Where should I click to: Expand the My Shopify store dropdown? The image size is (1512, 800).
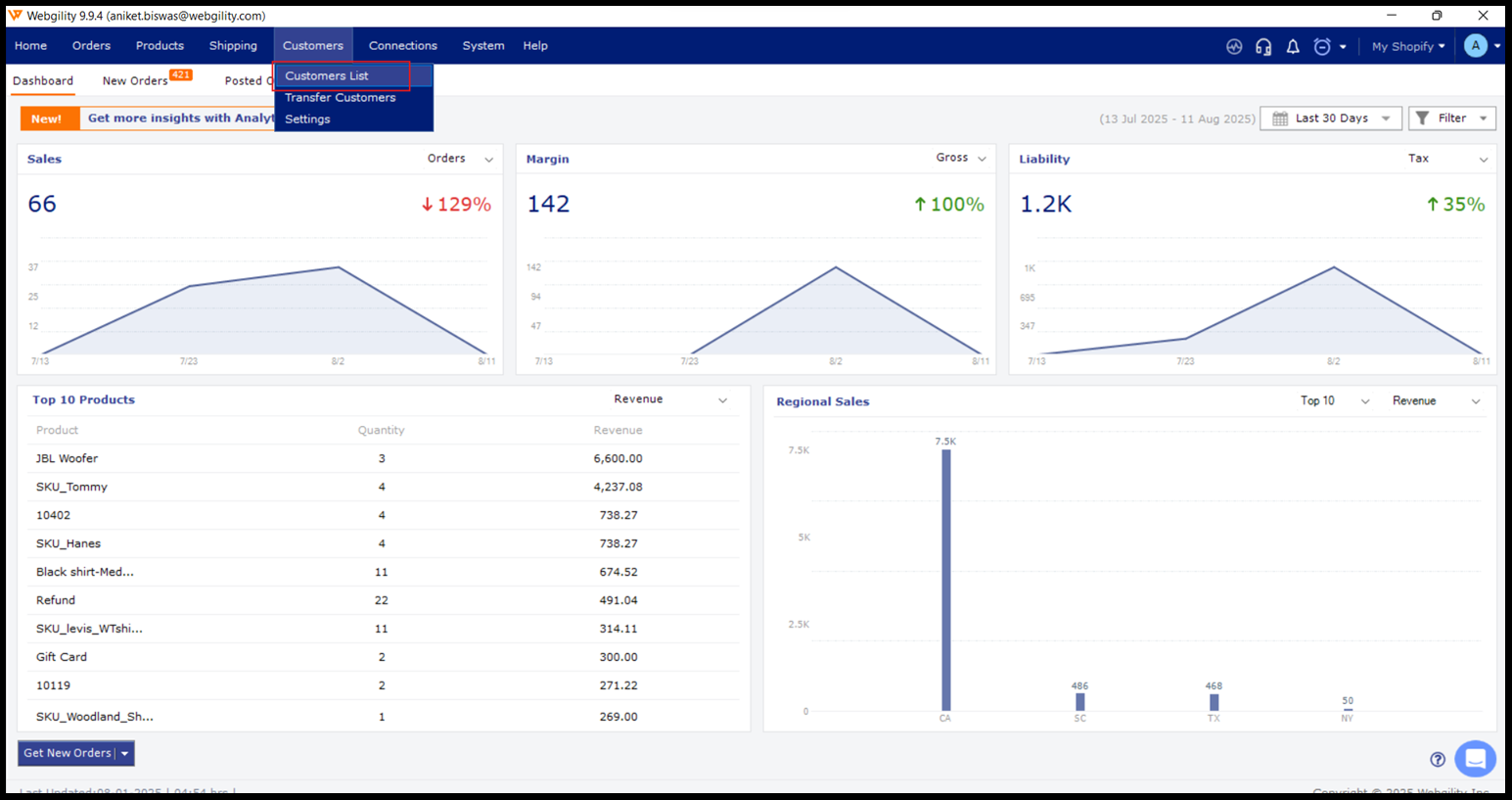(x=1407, y=46)
